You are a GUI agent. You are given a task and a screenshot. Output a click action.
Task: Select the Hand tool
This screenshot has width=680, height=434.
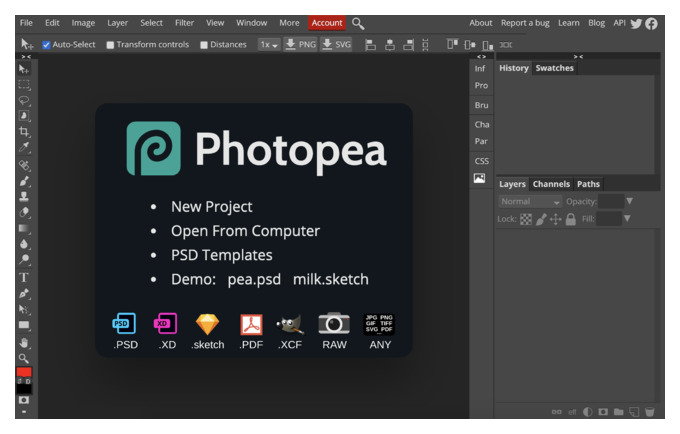coord(24,343)
